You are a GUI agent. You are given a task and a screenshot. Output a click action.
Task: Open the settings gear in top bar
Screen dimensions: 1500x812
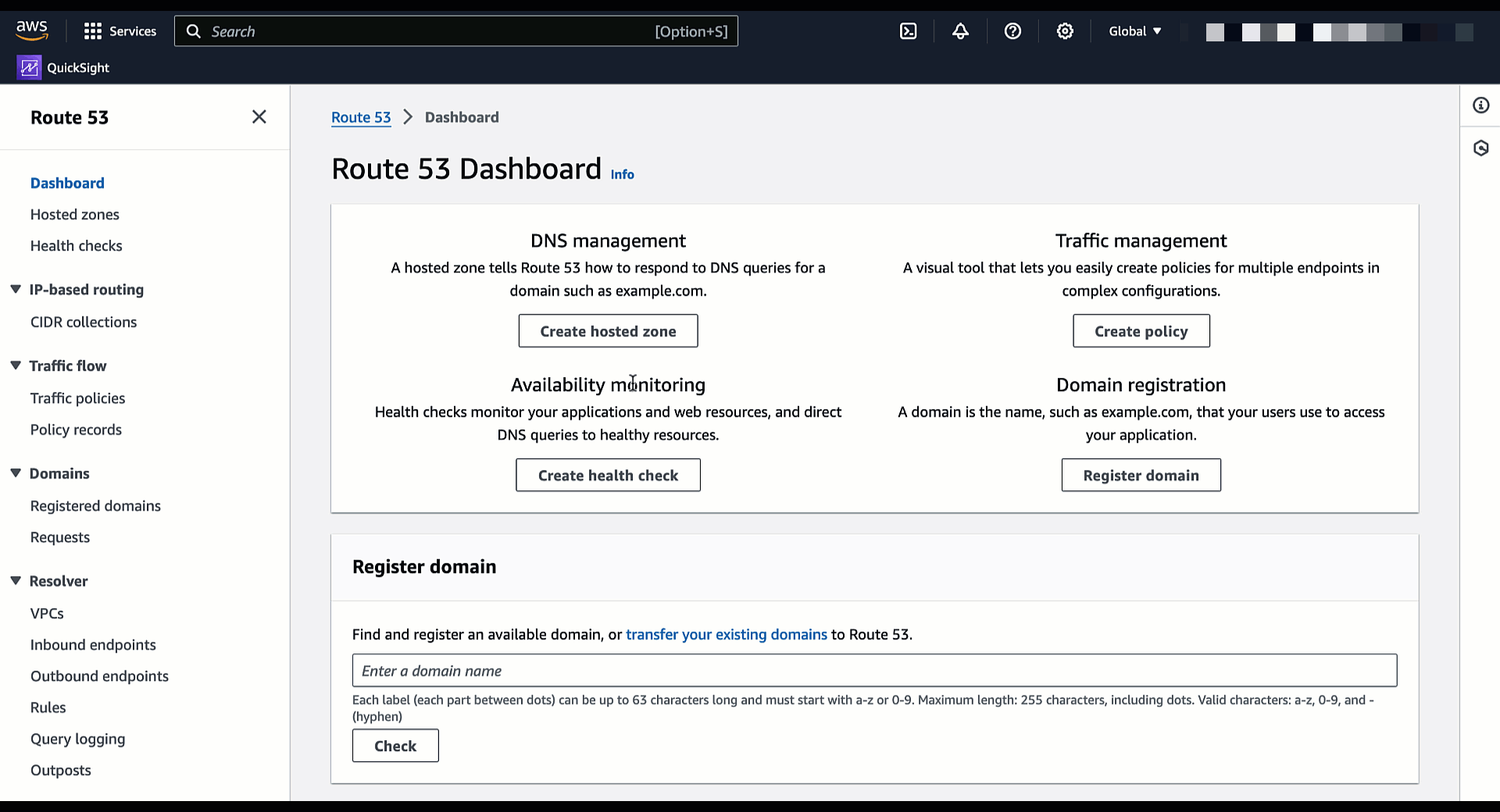(x=1066, y=31)
